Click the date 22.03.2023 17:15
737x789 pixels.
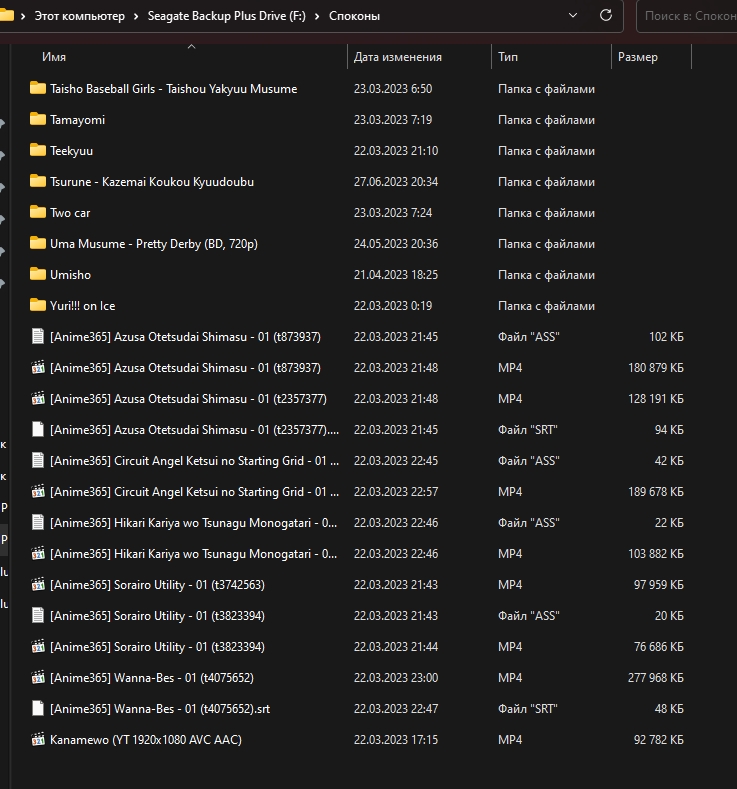click(x=396, y=740)
